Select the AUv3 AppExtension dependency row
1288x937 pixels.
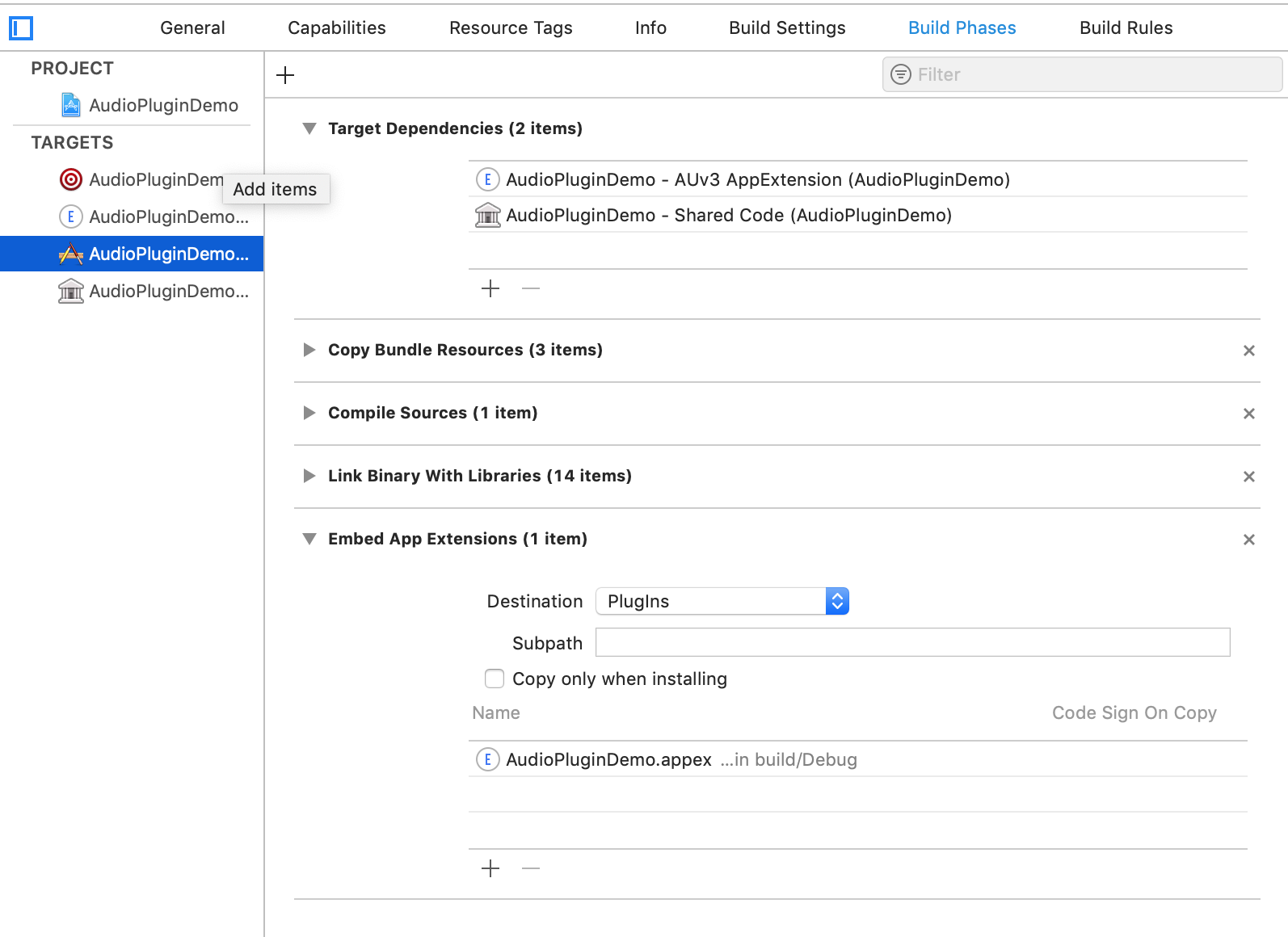click(757, 179)
